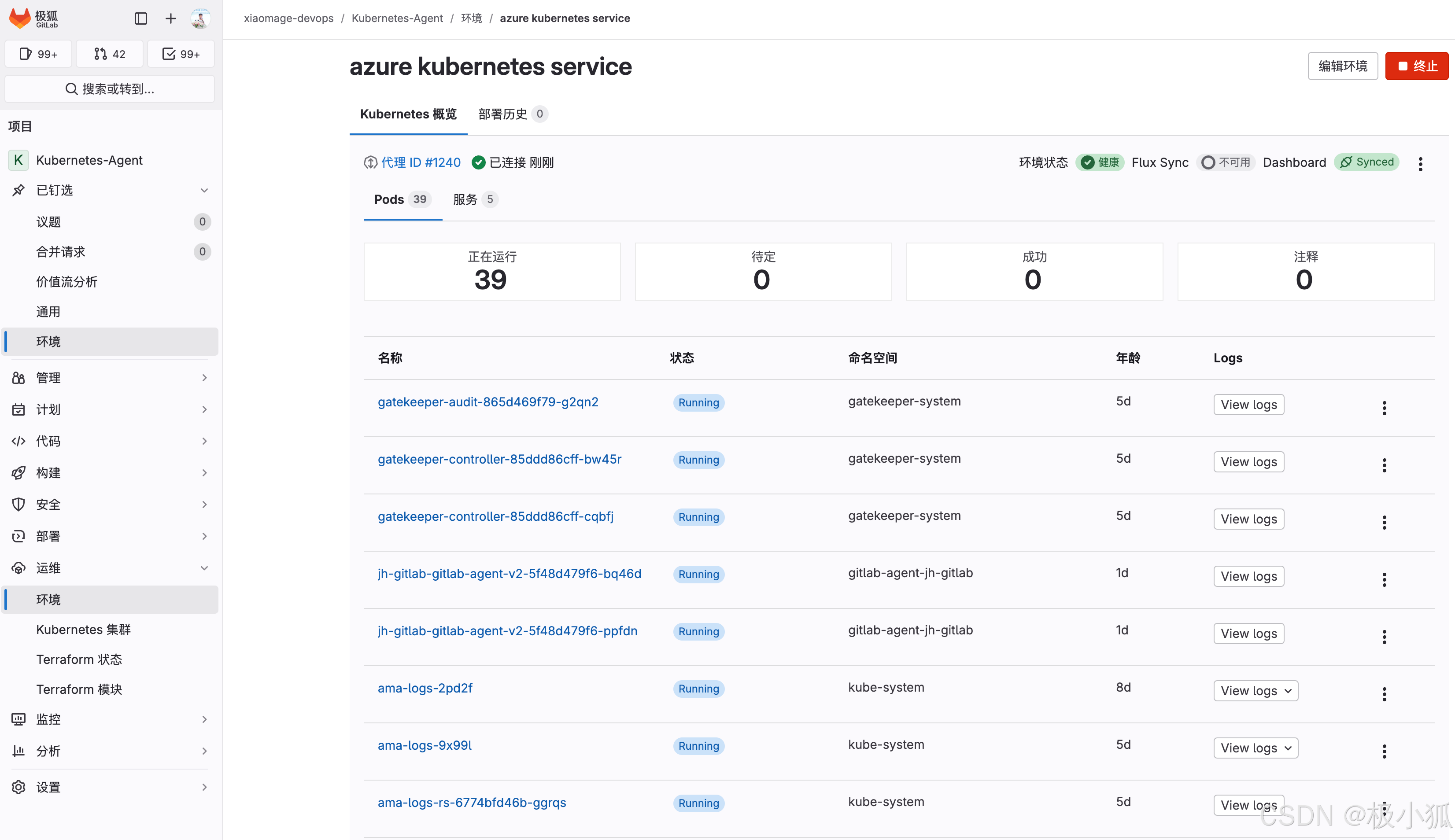Image resolution: width=1455 pixels, height=840 pixels.
Task: Open merge requests 42 counter
Action: (110, 54)
